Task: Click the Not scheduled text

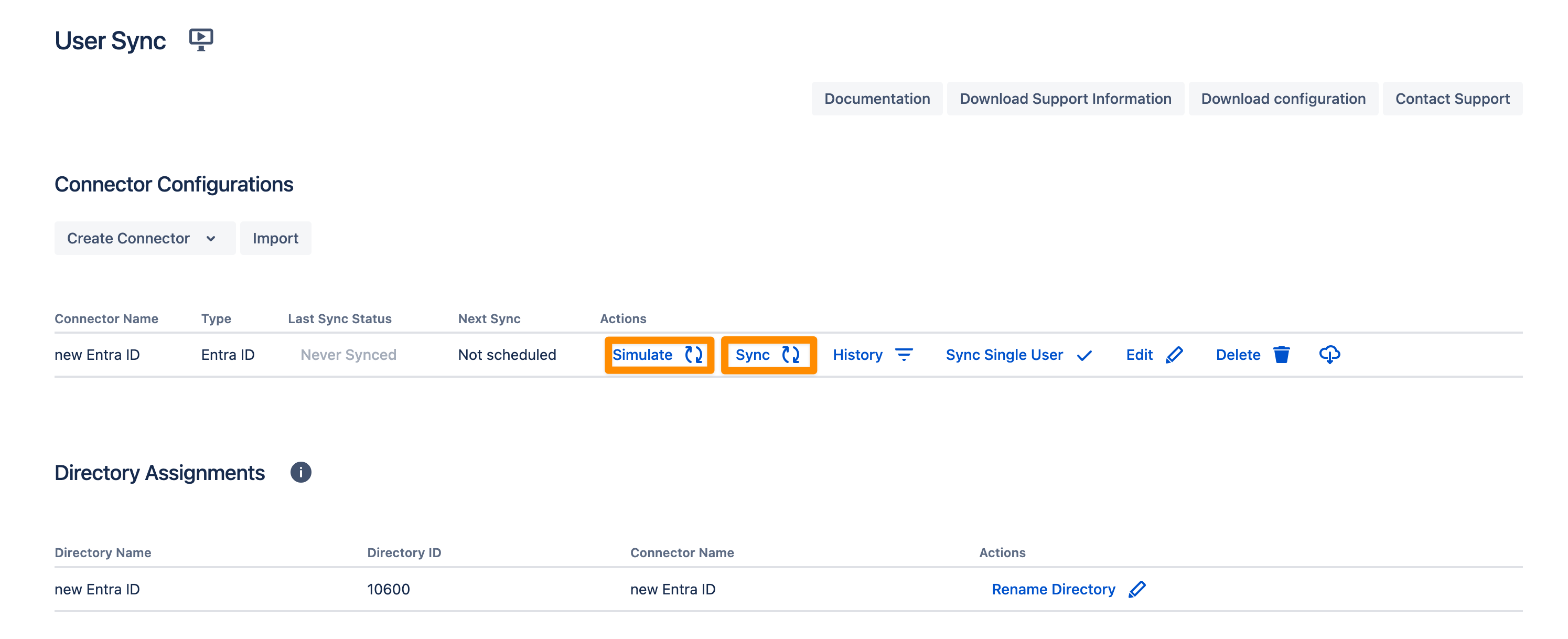Action: point(507,355)
